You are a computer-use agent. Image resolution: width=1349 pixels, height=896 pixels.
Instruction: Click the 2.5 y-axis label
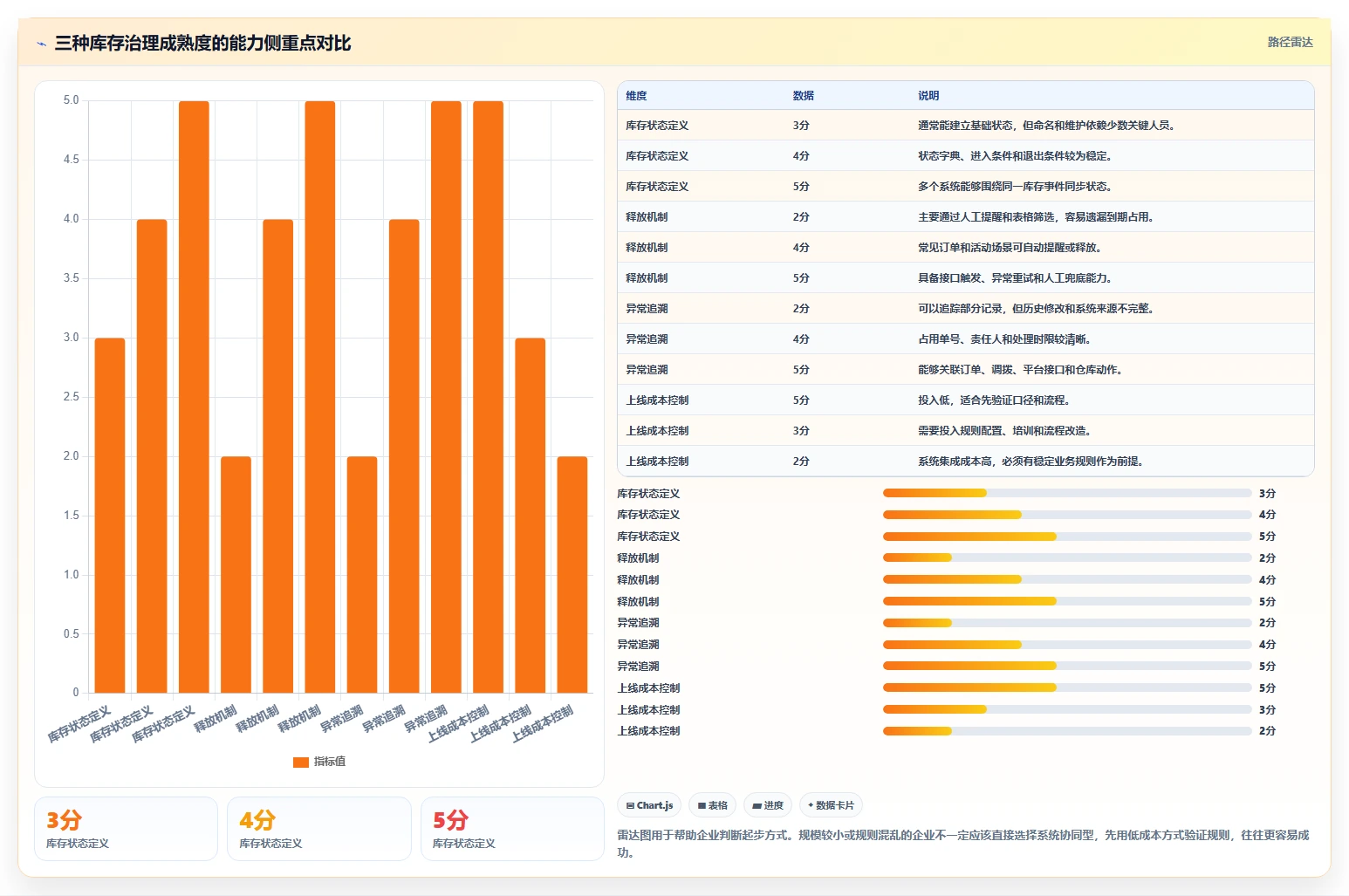71,397
